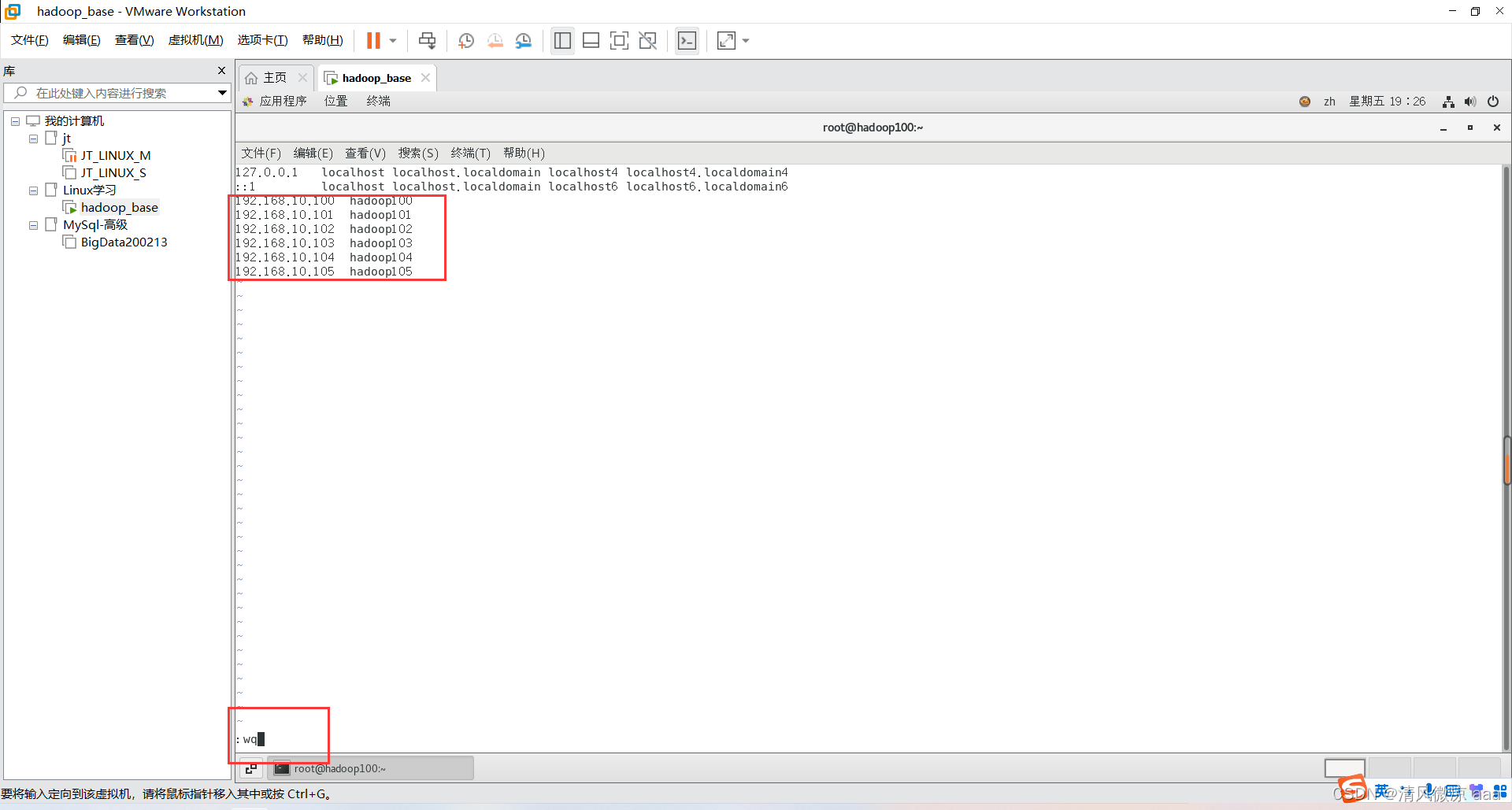Click the VMware Workstation title bar icon
This screenshot has width=1512, height=810.
[13, 11]
